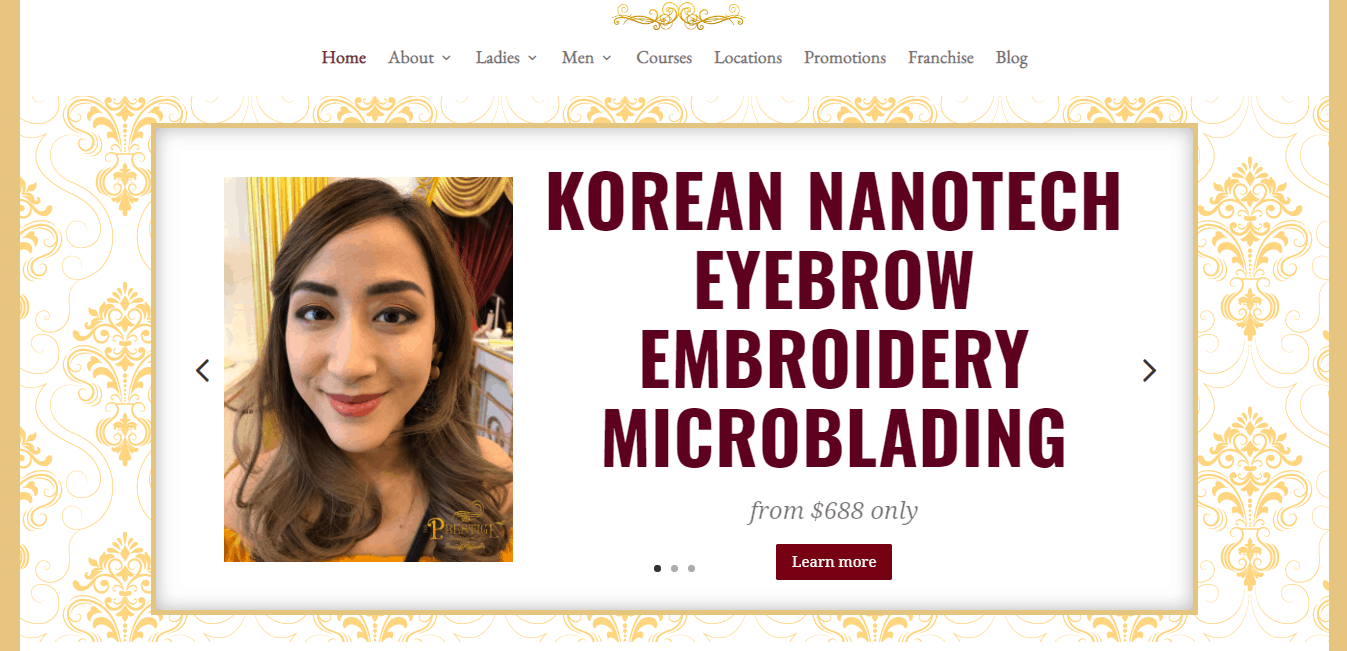1347x651 pixels.
Task: Click the Learn more button
Action: tap(834, 562)
